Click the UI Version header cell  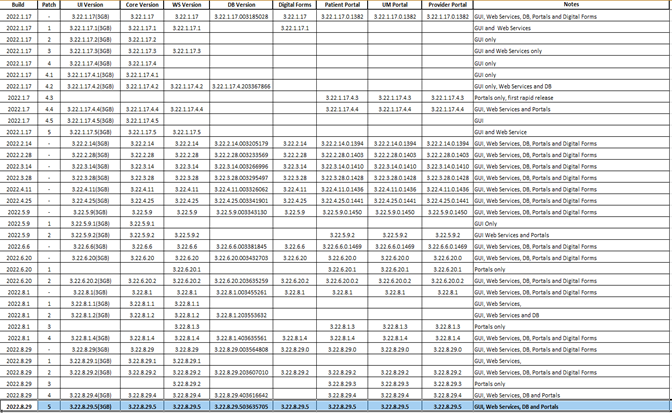pos(90,5)
